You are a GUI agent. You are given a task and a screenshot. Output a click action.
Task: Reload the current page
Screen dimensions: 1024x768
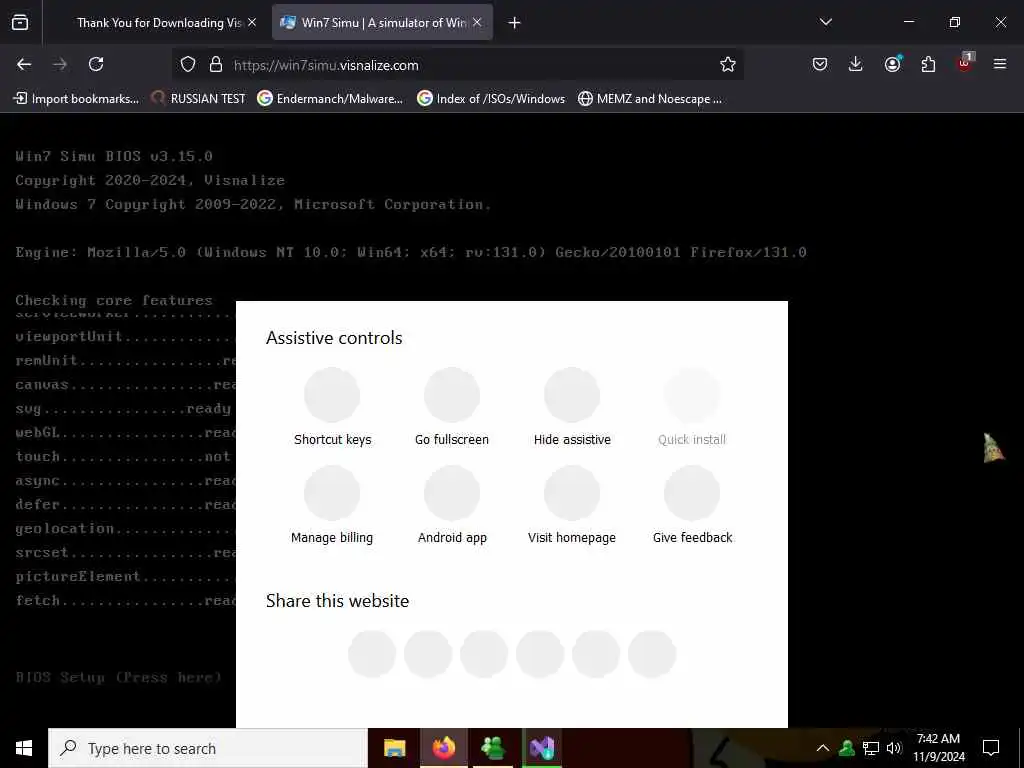96,64
